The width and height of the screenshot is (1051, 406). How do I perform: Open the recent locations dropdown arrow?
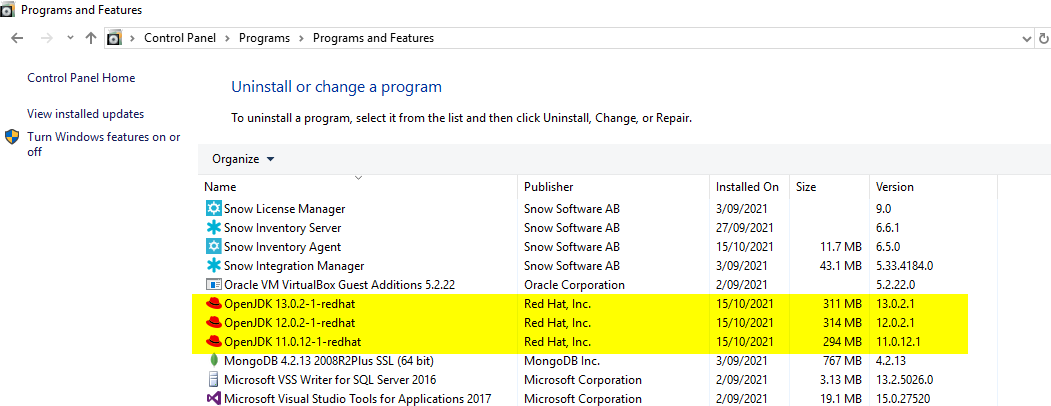click(x=70, y=38)
